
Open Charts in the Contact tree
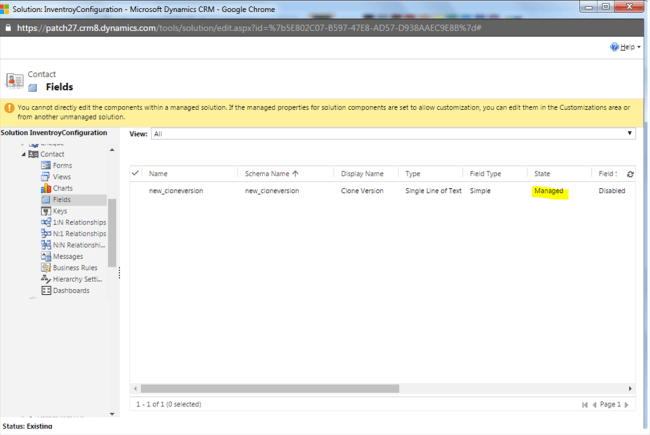click(63, 188)
